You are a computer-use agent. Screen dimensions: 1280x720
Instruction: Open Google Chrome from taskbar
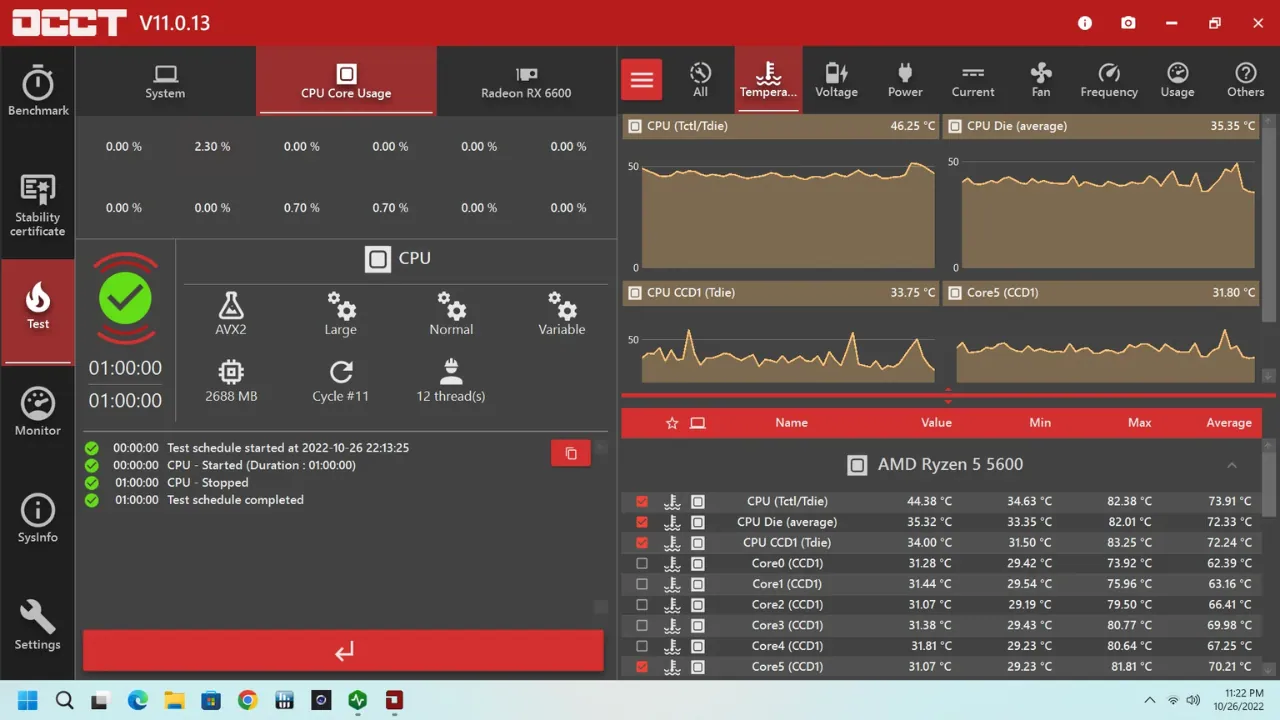pyautogui.click(x=247, y=700)
